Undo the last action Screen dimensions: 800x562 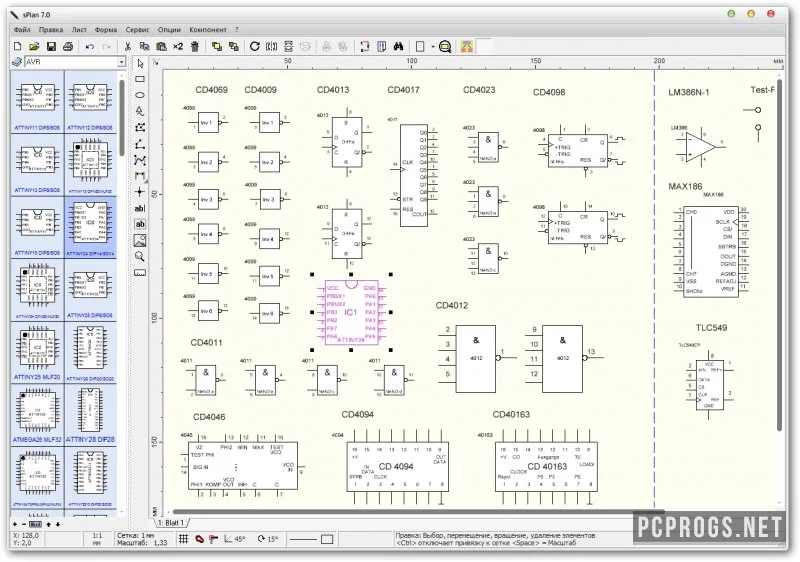[x=90, y=46]
